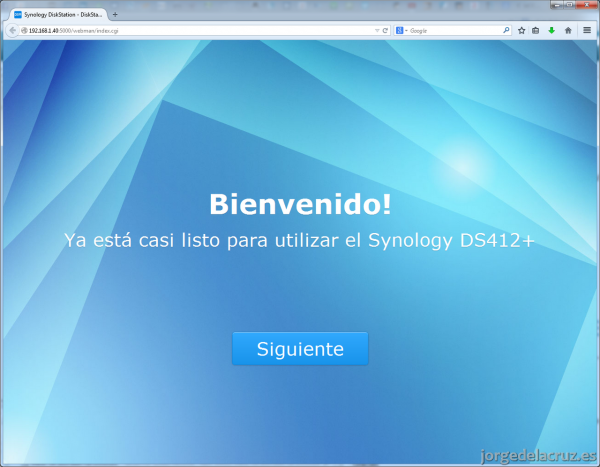Open the Google search engine selector
The width and height of the screenshot is (600, 467).
(401, 31)
